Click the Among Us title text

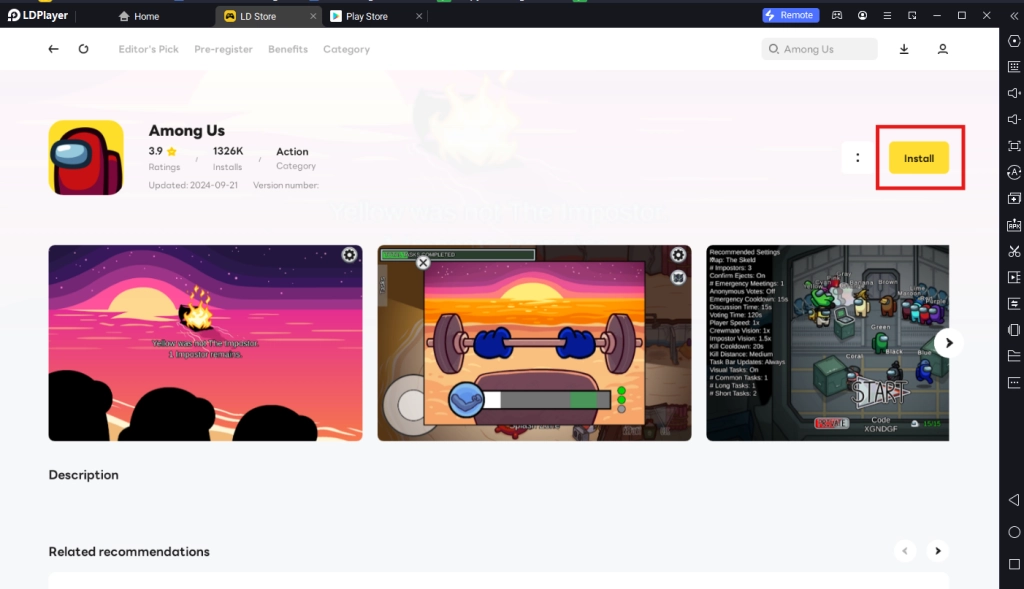(187, 131)
